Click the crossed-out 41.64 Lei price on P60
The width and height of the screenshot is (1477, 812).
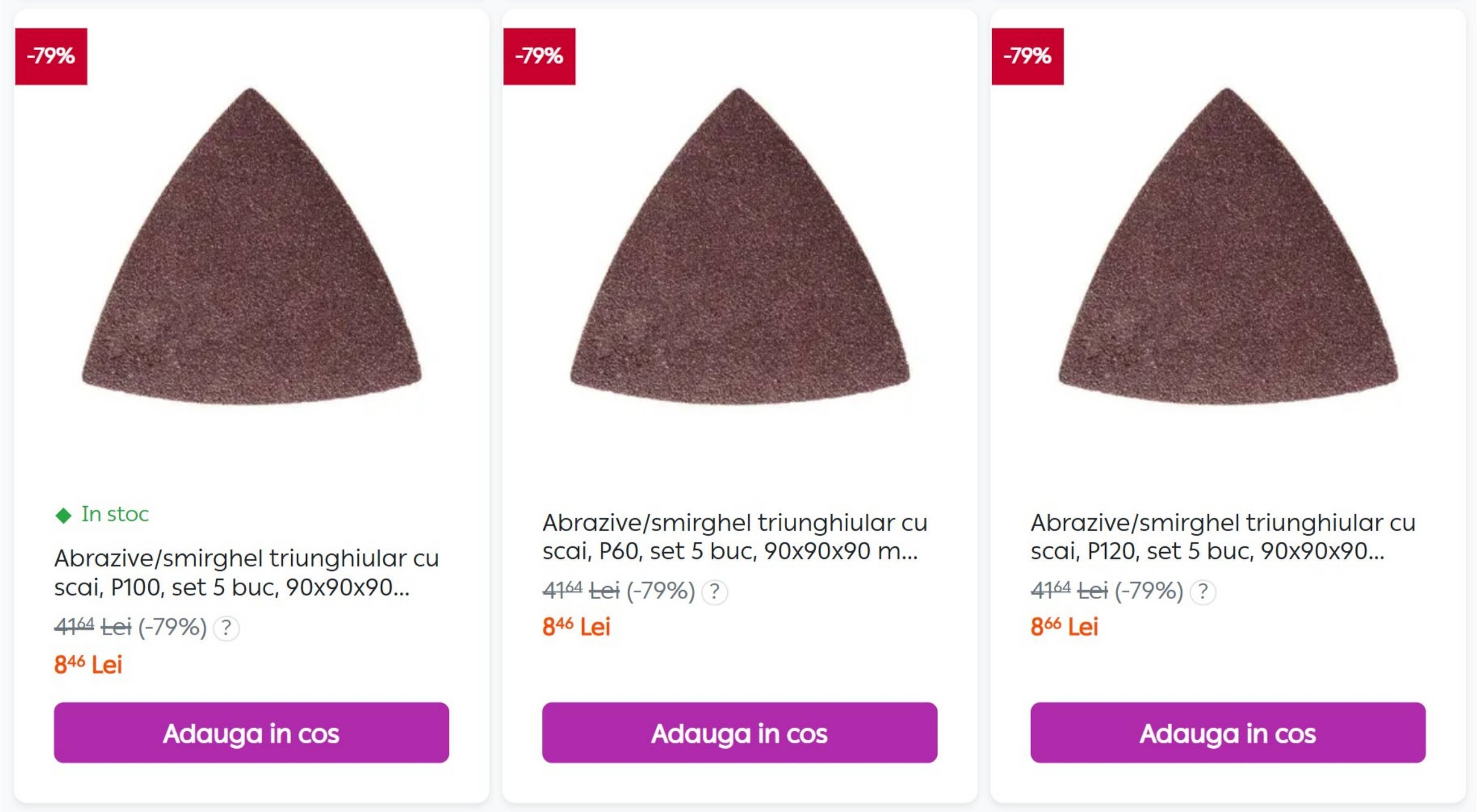pos(581,591)
